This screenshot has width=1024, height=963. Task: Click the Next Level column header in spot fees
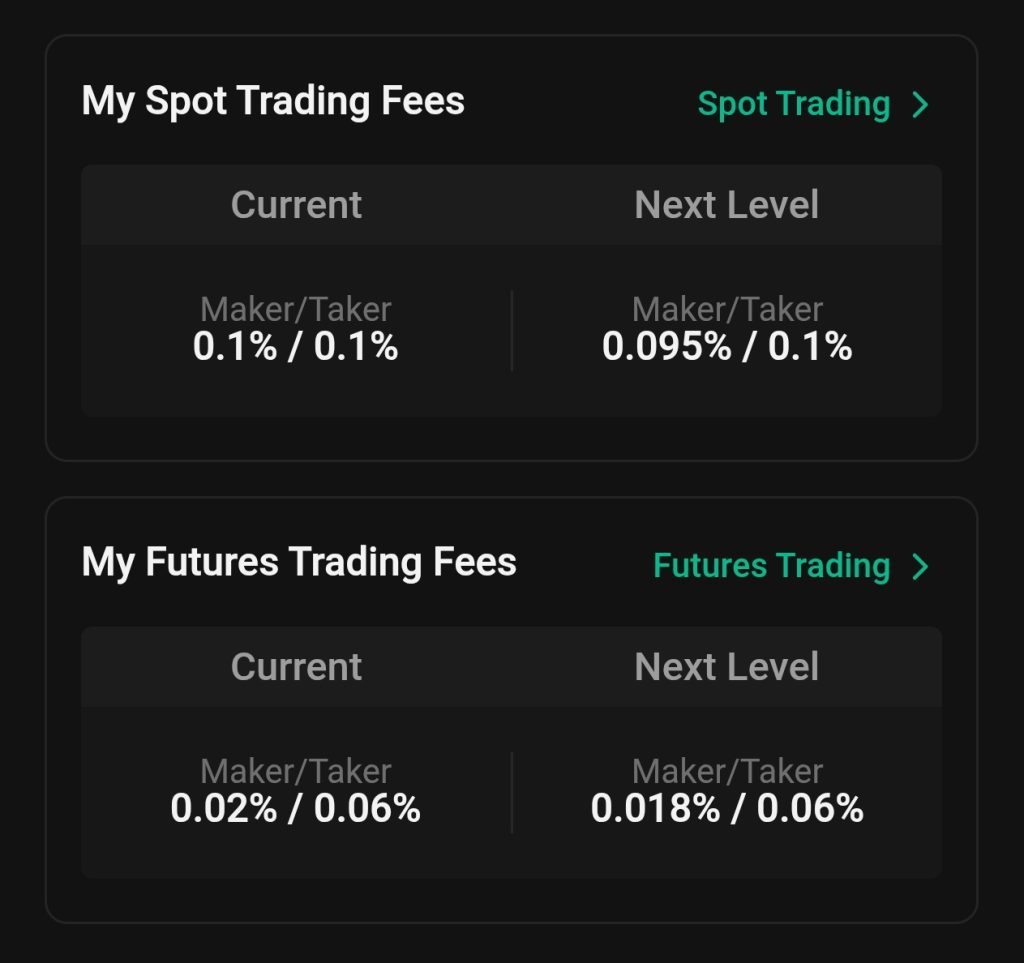point(726,204)
